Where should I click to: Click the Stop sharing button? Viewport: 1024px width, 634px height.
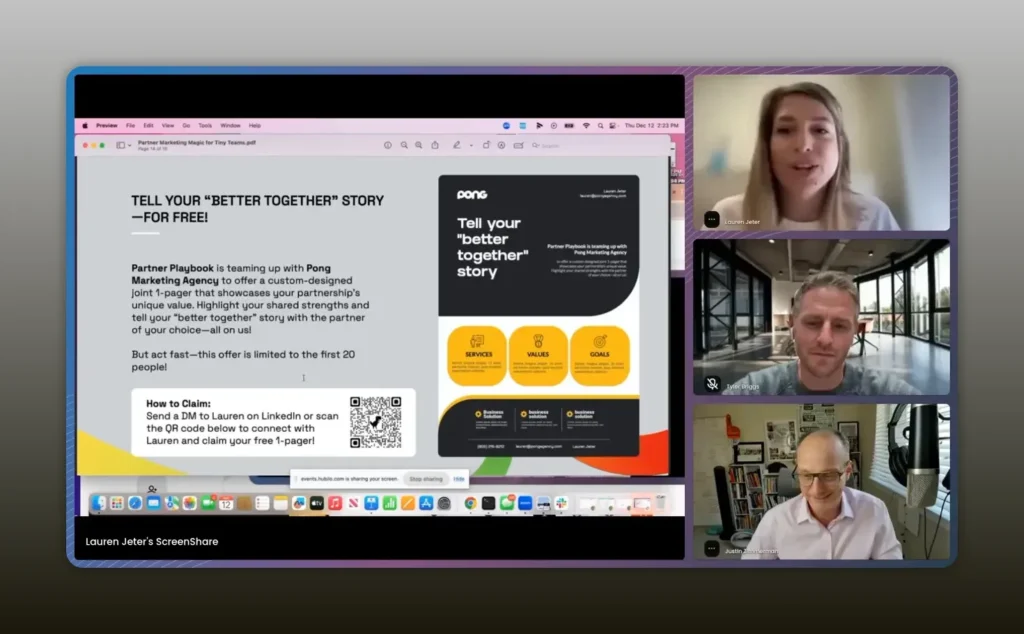point(426,479)
